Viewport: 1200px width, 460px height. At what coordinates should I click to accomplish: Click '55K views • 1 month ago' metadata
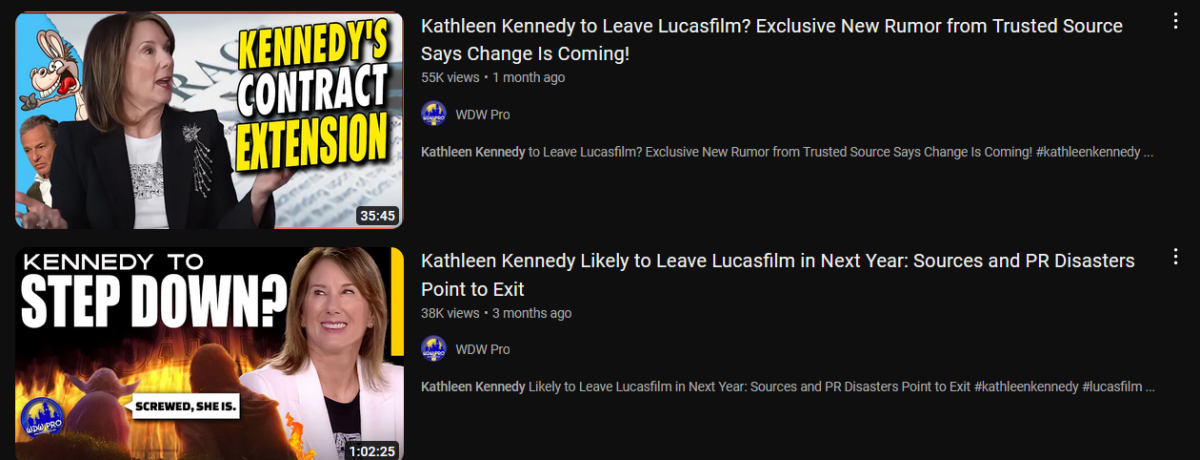pyautogui.click(x=492, y=77)
